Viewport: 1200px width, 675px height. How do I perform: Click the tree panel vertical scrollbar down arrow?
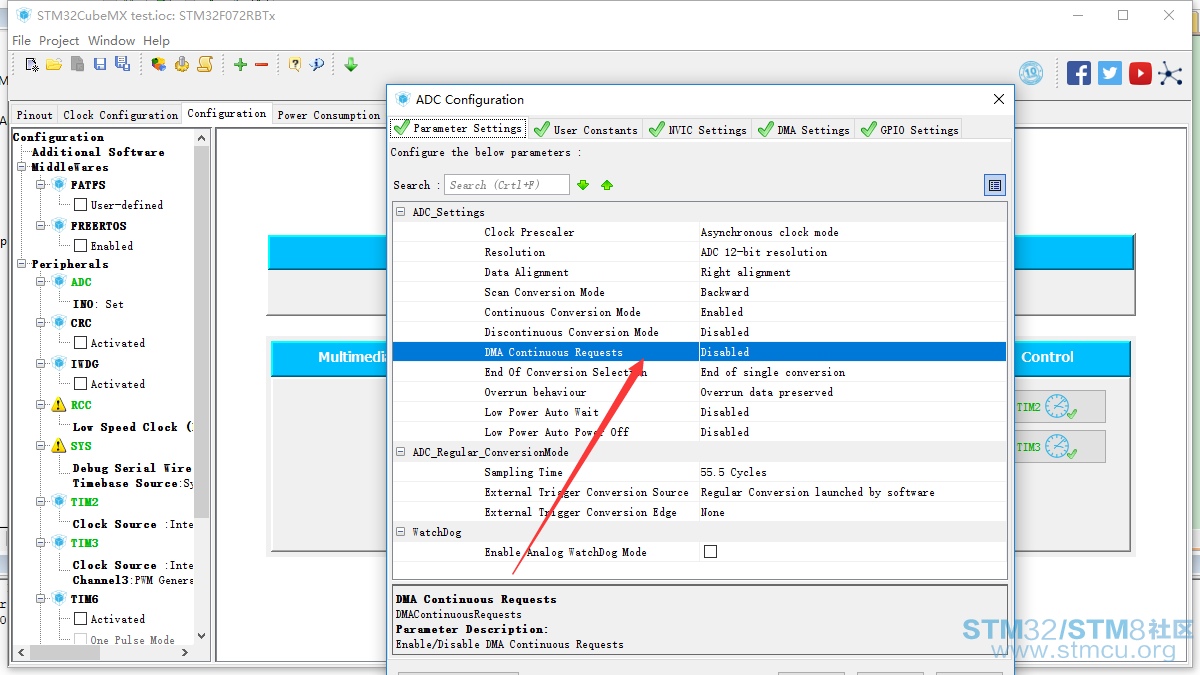click(201, 635)
